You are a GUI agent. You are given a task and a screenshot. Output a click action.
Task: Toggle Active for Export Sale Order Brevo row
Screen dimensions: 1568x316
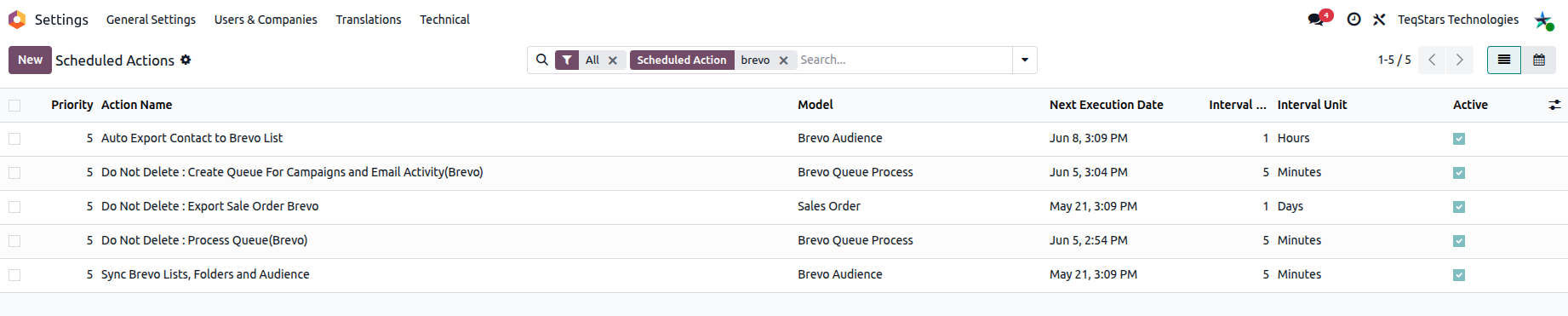[x=1459, y=207]
